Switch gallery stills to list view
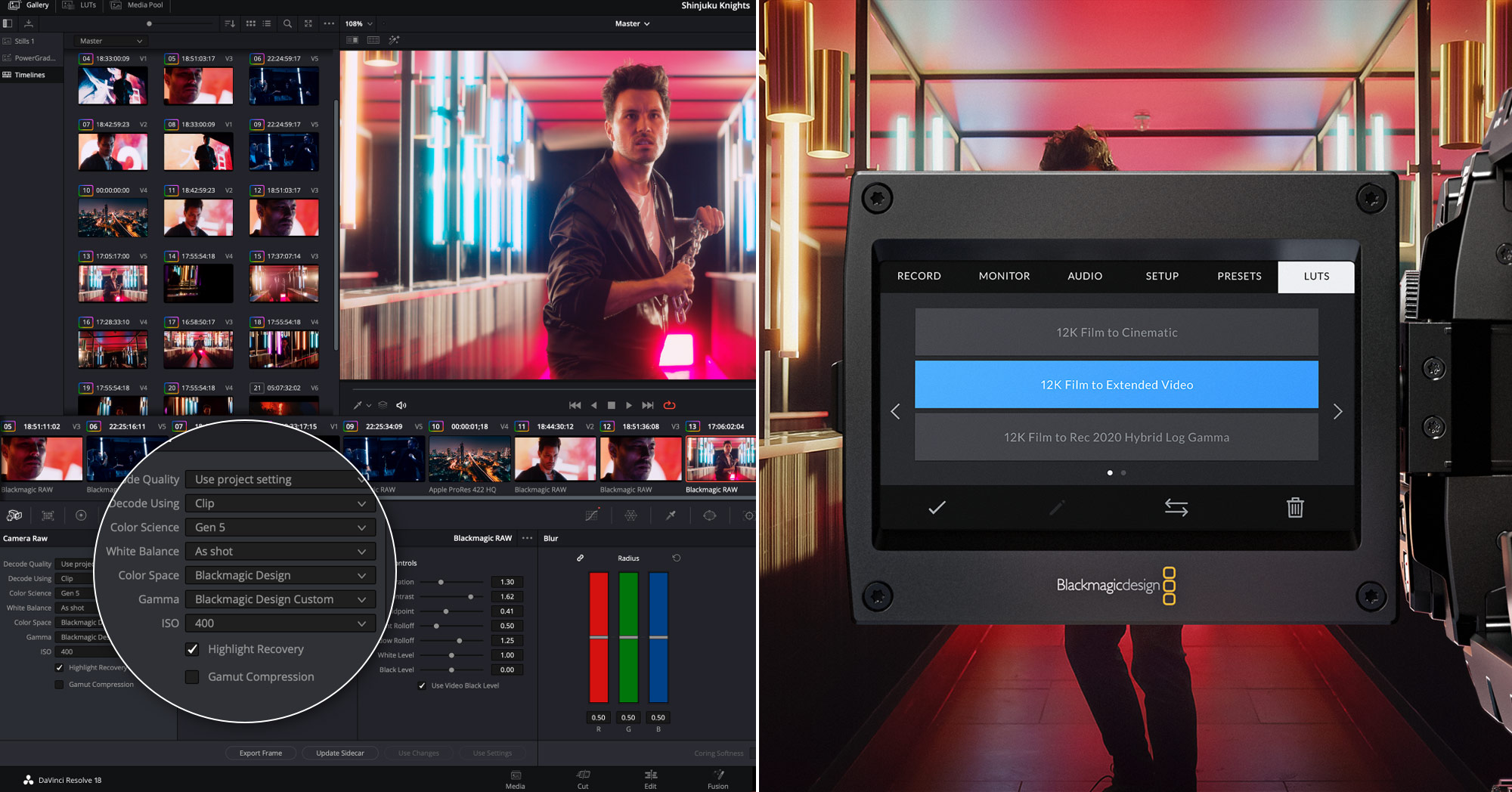Screen dimensions: 1512x792 [x=266, y=23]
